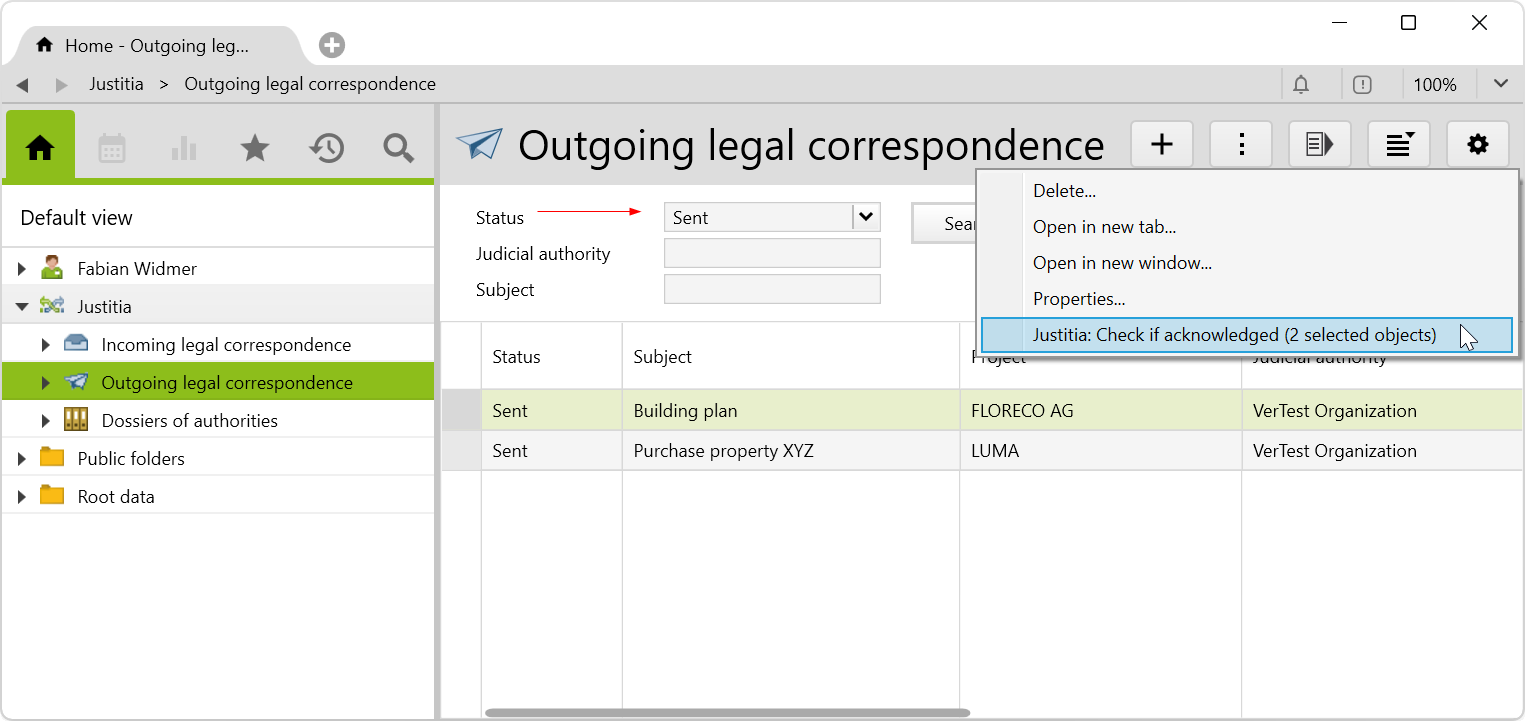Screen dimensions: 1525x721
Task: Open the search magnifier tab
Action: (398, 148)
